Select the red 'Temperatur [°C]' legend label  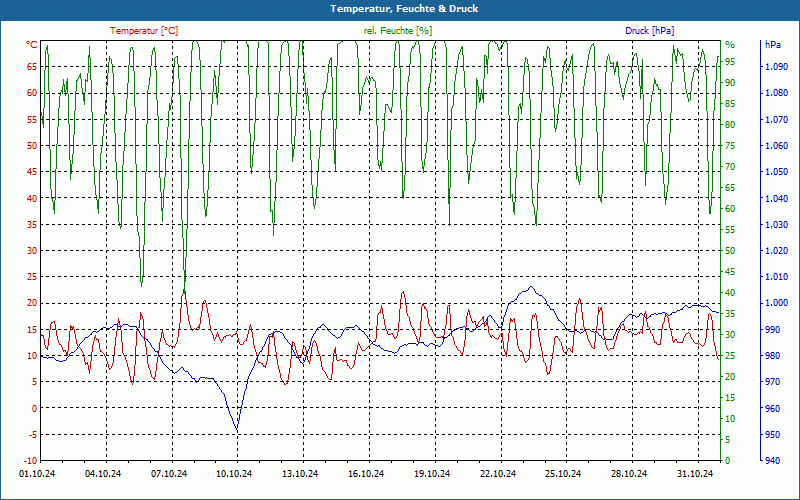tap(144, 31)
